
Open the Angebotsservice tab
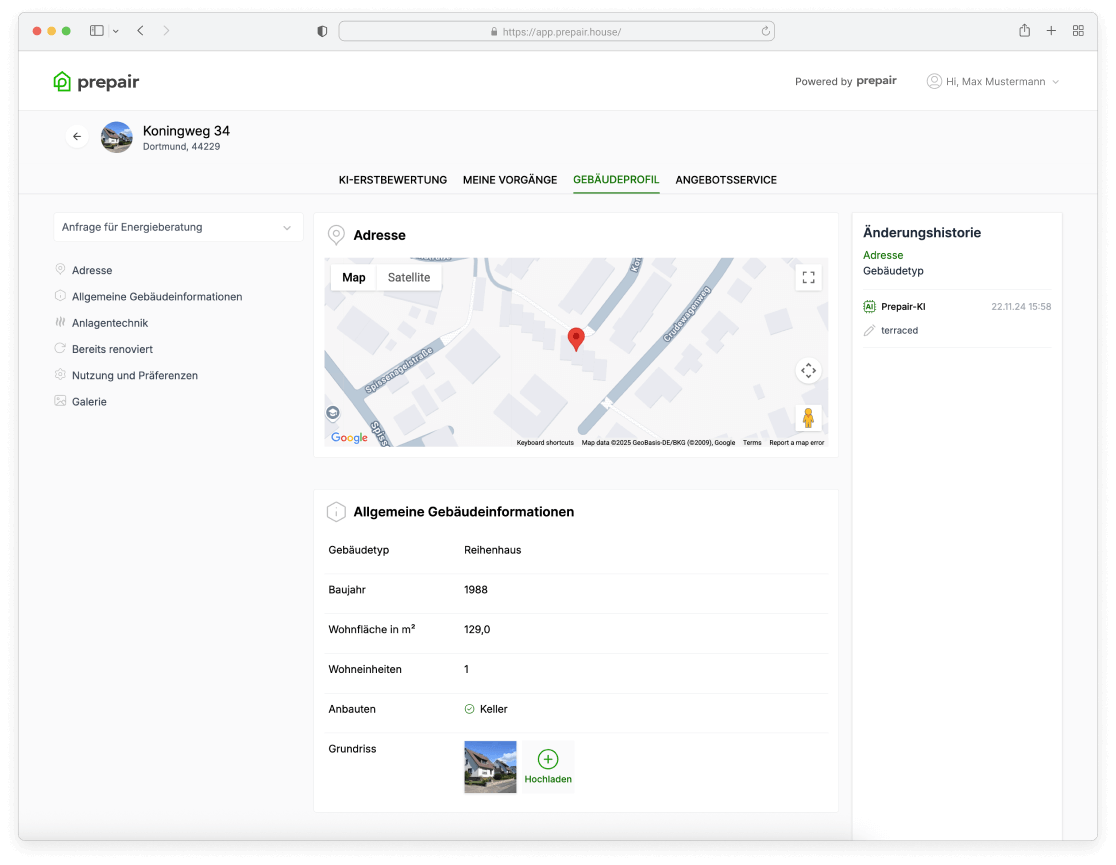[x=726, y=180]
